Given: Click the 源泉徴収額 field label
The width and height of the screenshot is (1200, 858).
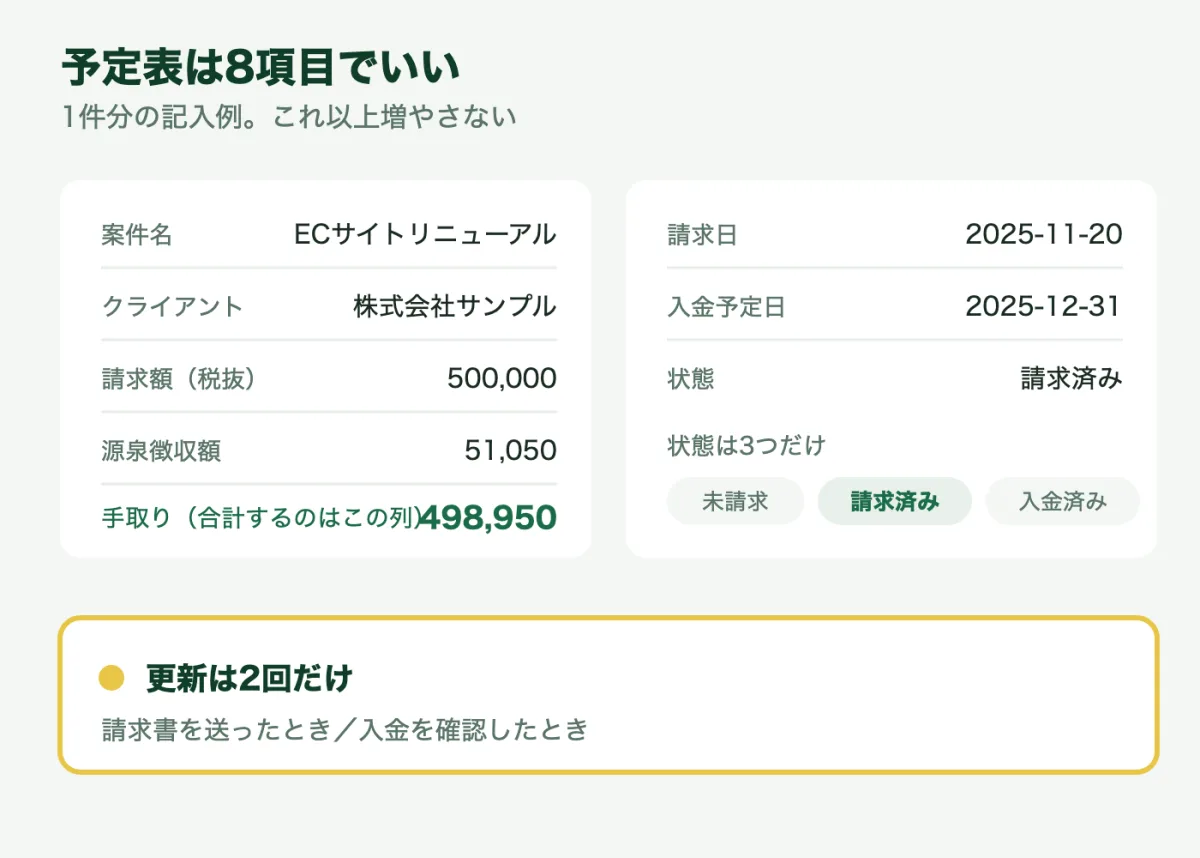Looking at the screenshot, I should point(161,452).
